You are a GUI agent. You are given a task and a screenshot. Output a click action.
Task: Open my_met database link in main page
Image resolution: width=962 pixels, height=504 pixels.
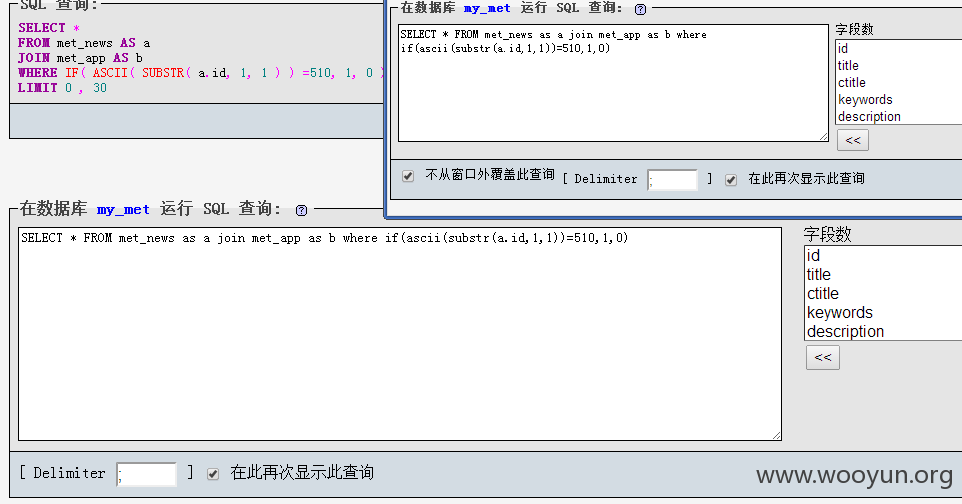123,209
